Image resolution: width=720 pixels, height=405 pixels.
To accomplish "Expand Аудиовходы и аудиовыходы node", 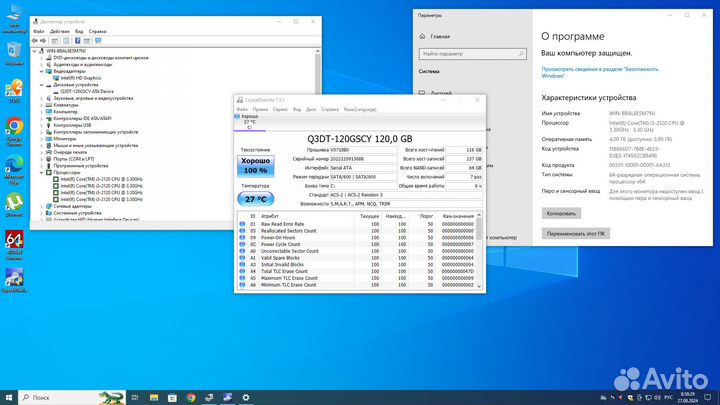I will point(41,65).
